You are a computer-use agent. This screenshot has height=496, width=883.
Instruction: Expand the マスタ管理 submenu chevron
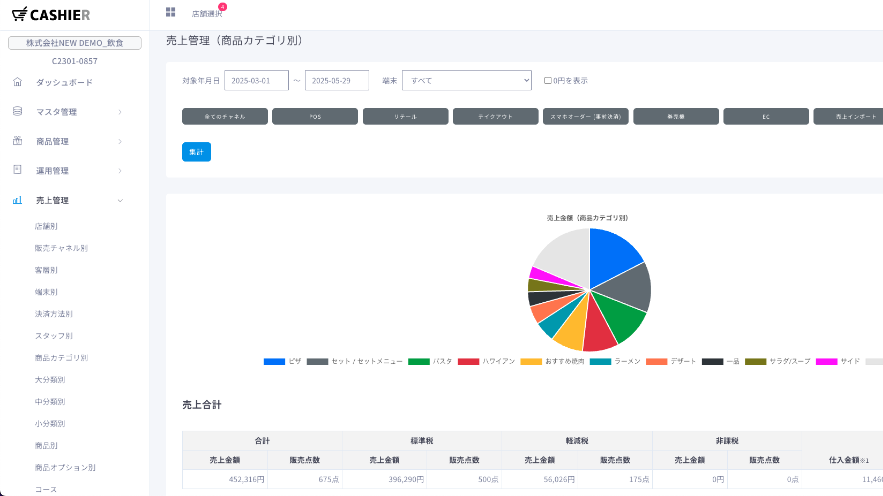120,112
